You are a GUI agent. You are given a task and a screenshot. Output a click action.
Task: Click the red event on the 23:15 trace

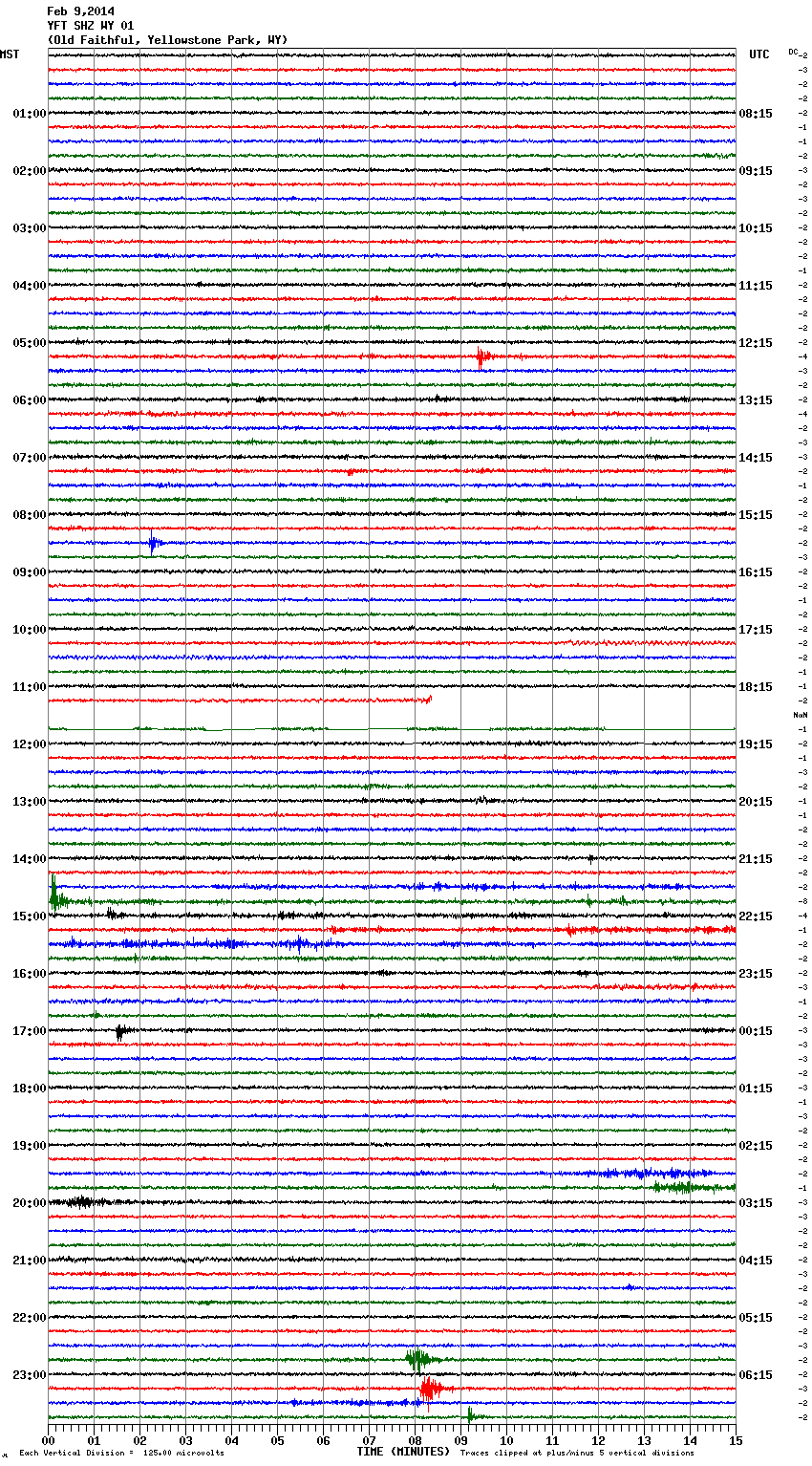[x=432, y=1388]
